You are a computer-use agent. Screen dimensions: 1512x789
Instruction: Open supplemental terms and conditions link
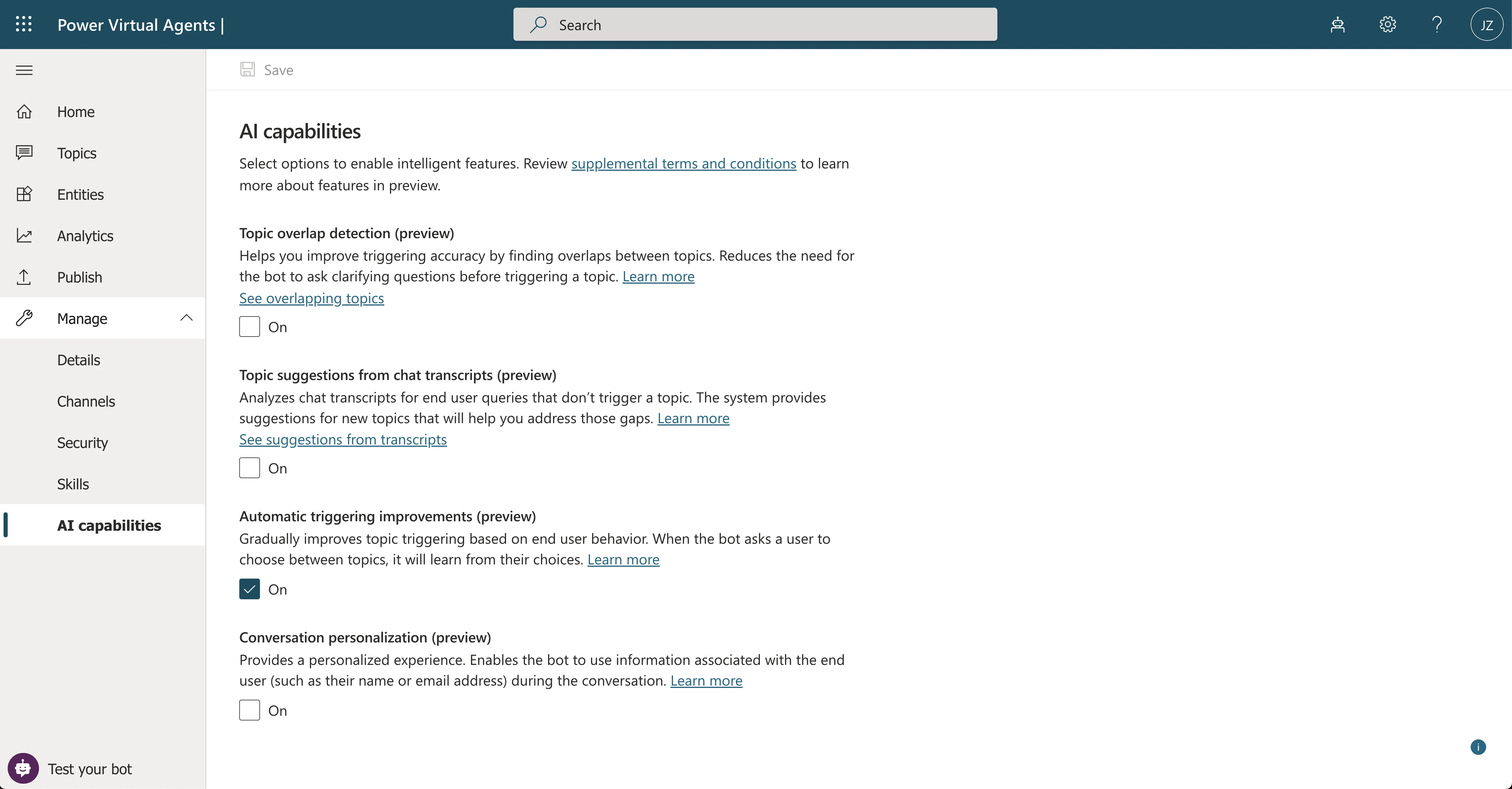[x=683, y=163]
